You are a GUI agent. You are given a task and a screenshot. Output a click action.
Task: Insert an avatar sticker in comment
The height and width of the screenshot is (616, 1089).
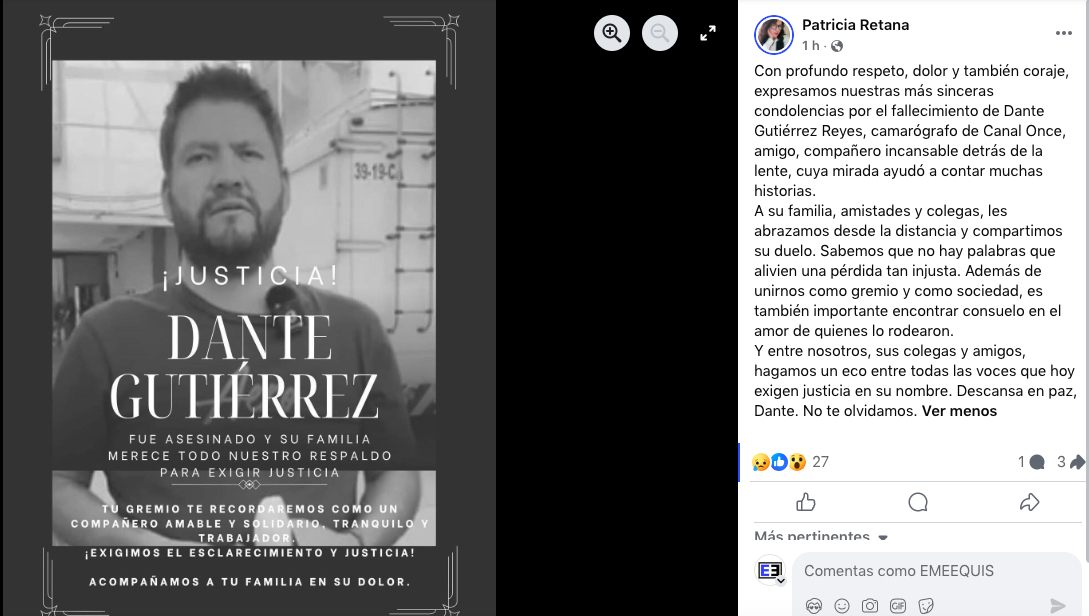[x=814, y=606]
